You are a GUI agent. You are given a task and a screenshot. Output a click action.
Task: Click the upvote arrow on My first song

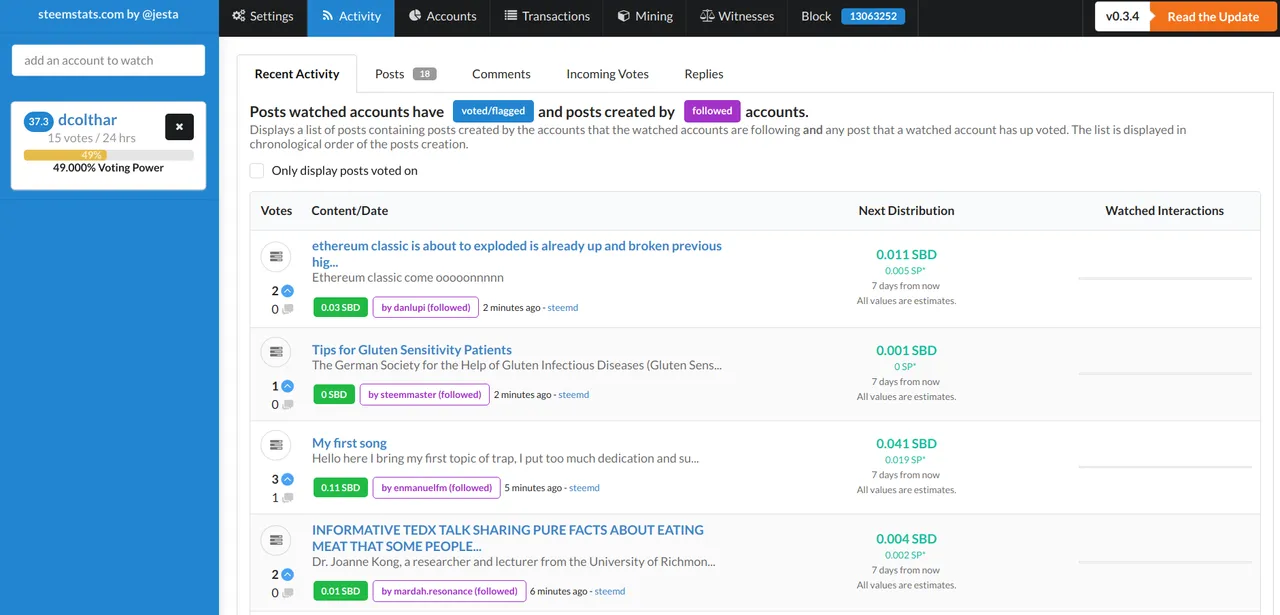tap(288, 480)
